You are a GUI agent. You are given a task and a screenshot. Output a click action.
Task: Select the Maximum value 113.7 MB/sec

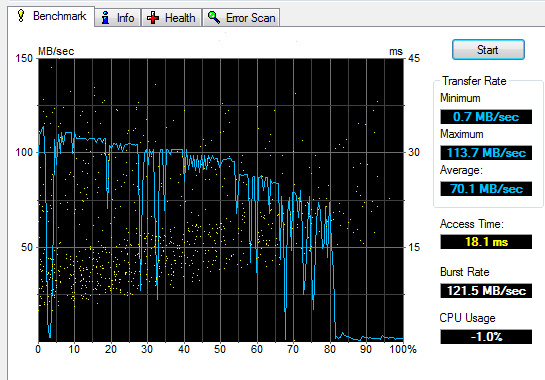486,153
